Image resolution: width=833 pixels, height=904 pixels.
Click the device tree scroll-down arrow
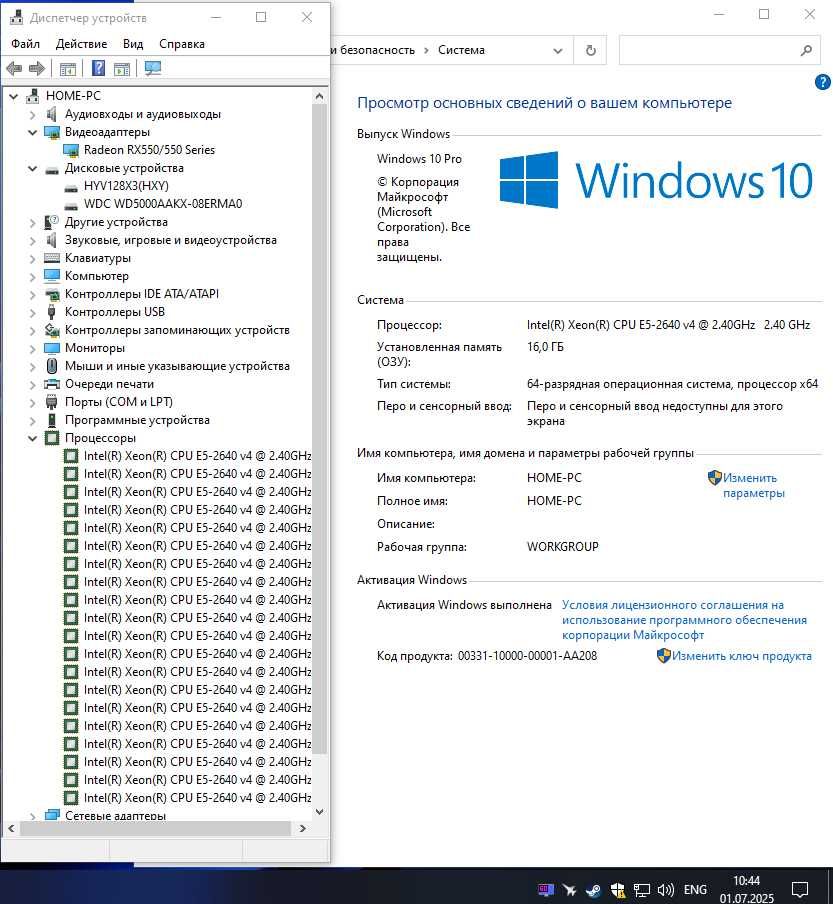click(x=319, y=812)
